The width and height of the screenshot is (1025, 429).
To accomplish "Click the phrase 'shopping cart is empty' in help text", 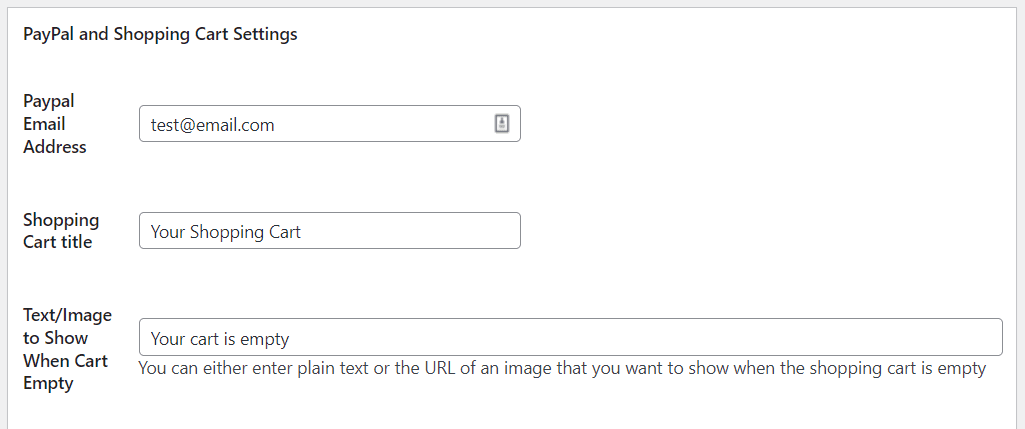I will [902, 368].
